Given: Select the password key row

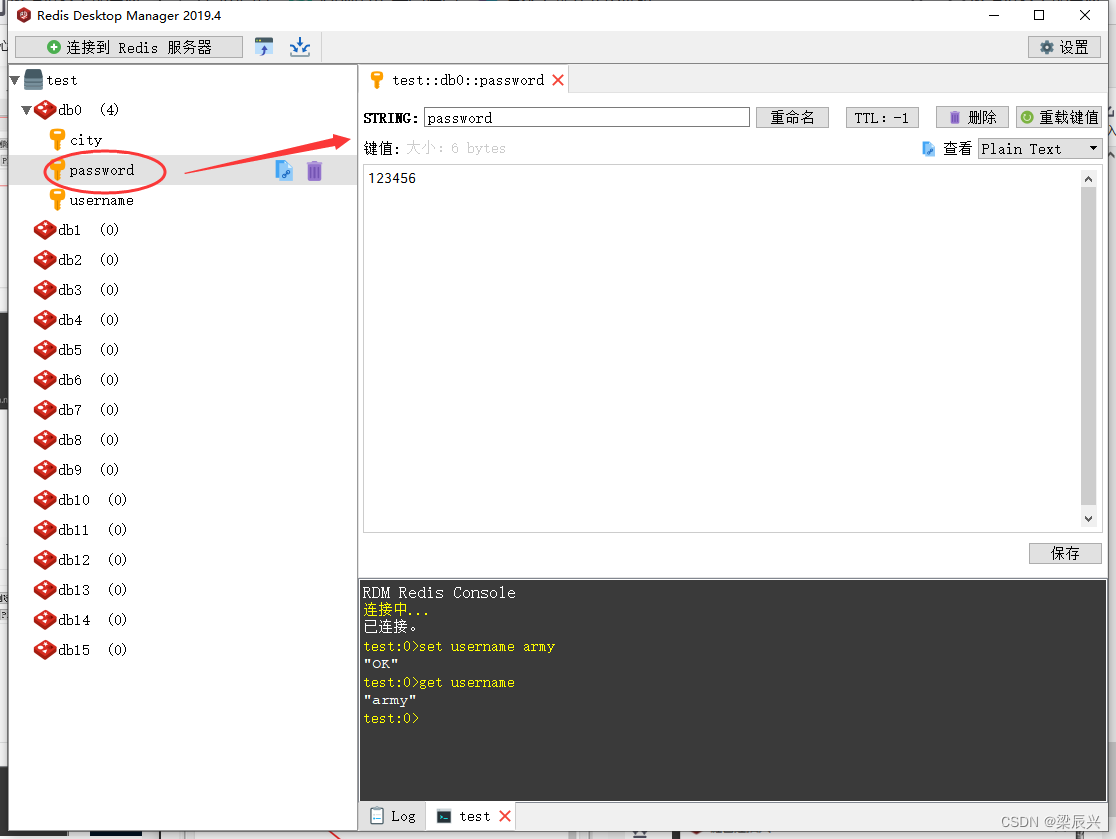Looking at the screenshot, I should pos(183,171).
